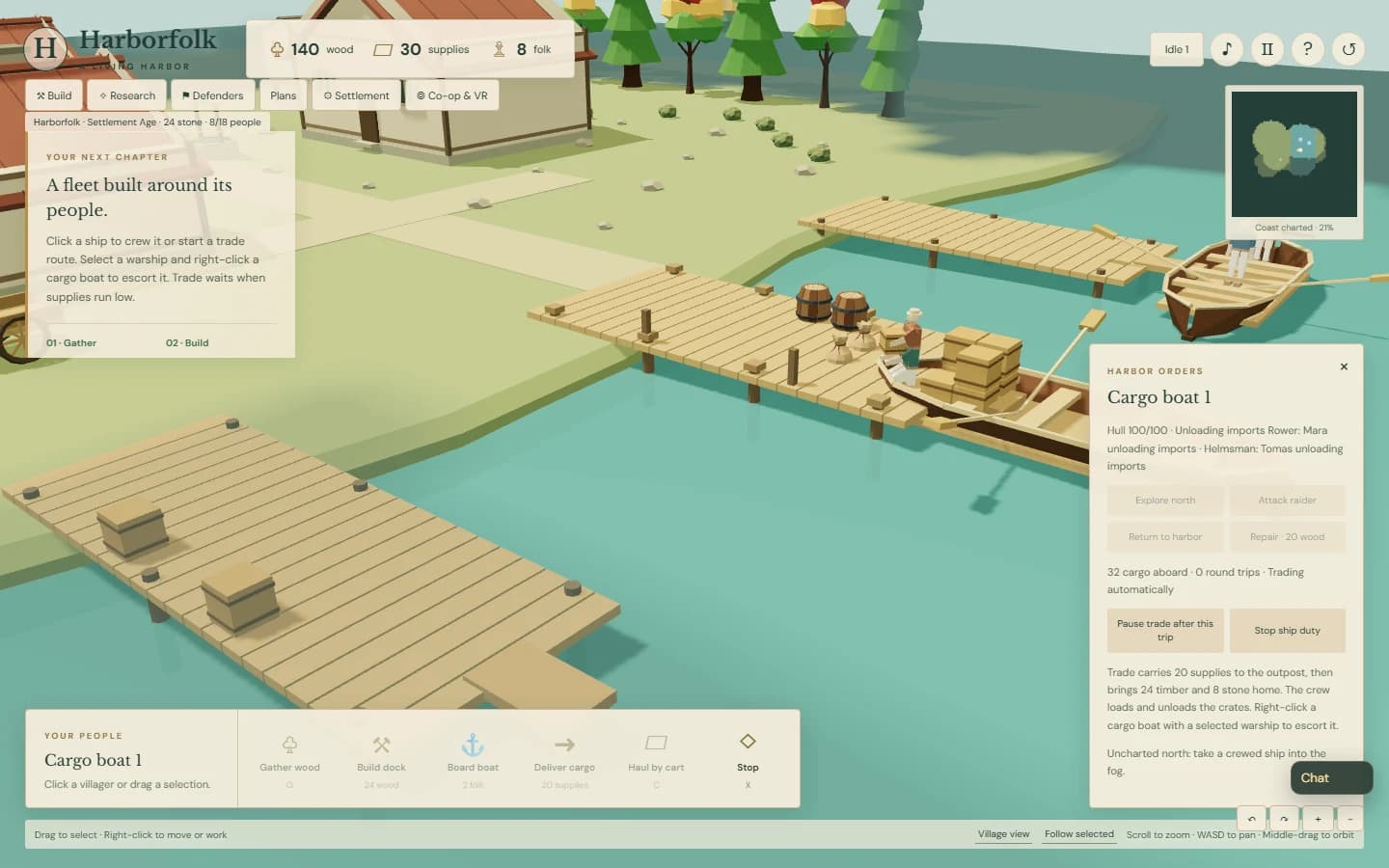
Task: Click the restart circular arrow icon
Action: click(x=1348, y=49)
